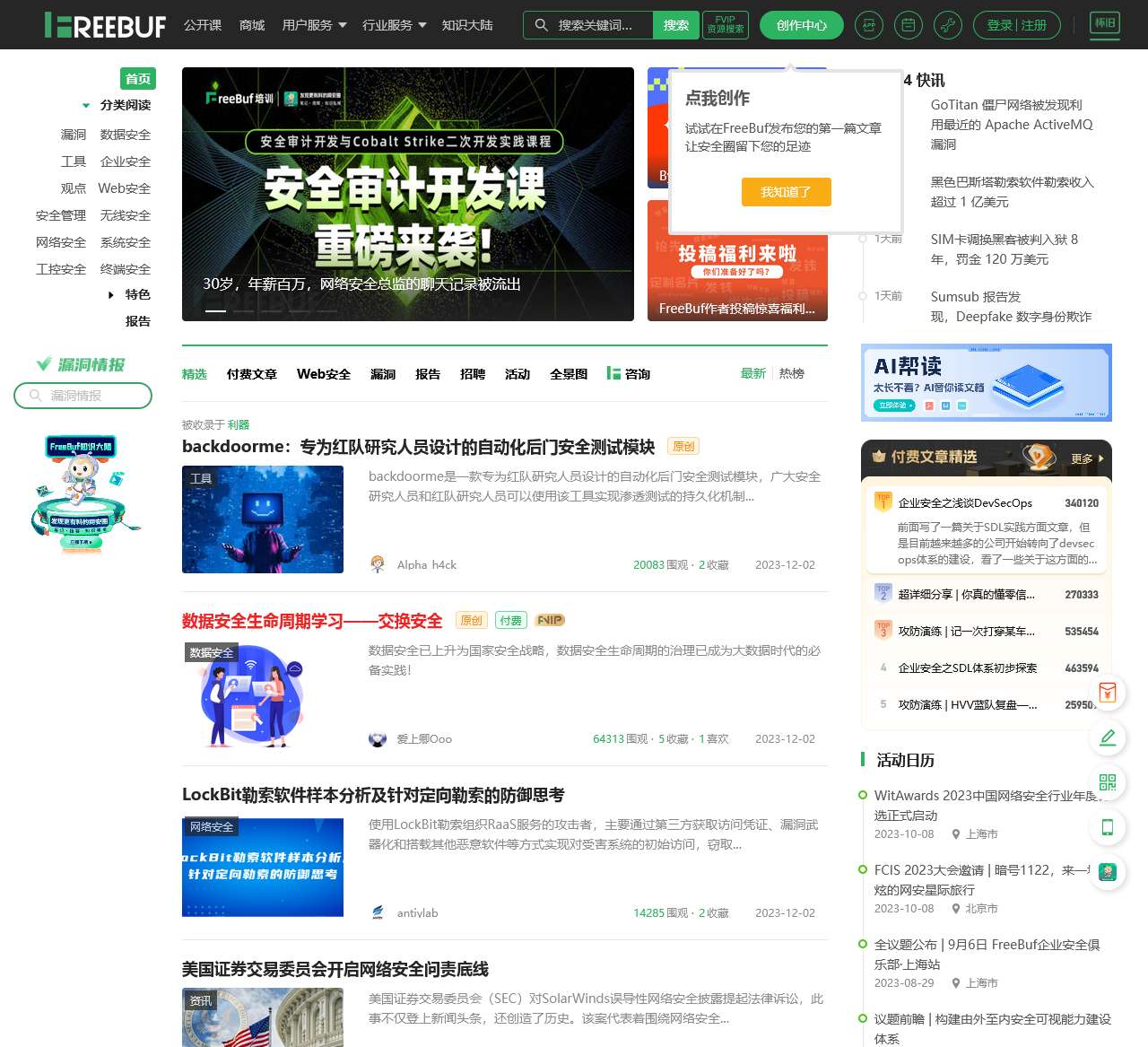Open the 终端安全 category in sidebar
The image size is (1148, 1047).
(x=126, y=269)
